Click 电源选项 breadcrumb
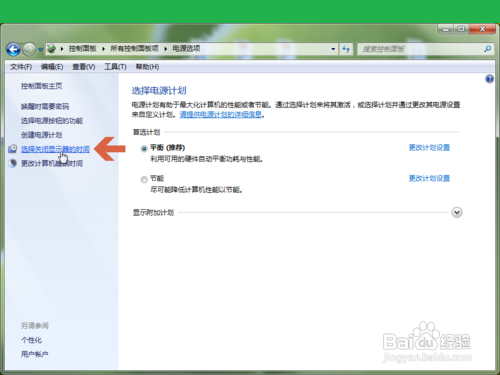Screen dimensions: 500x375 click(186, 49)
